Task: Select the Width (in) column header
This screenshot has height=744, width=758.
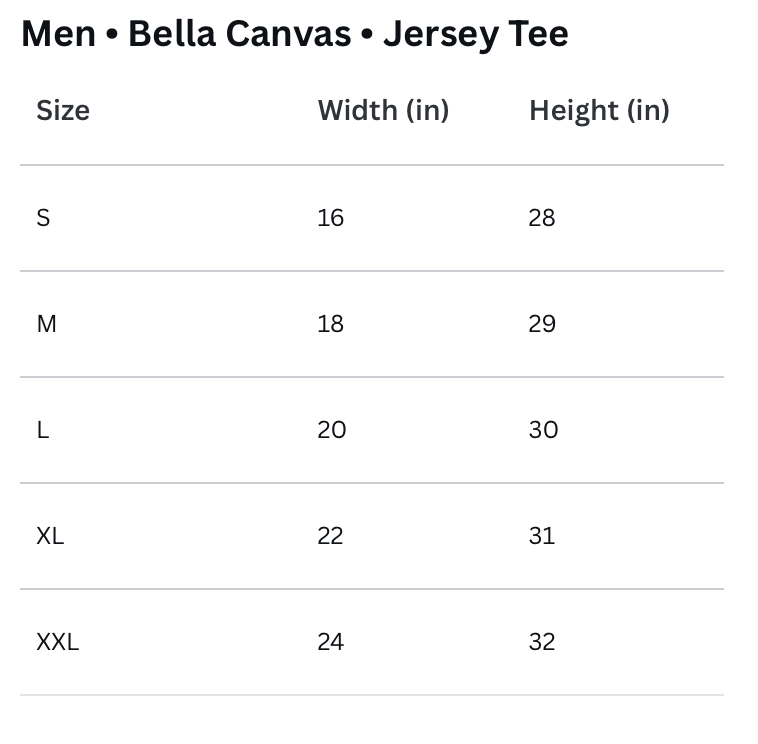Action: pyautogui.click(x=383, y=110)
